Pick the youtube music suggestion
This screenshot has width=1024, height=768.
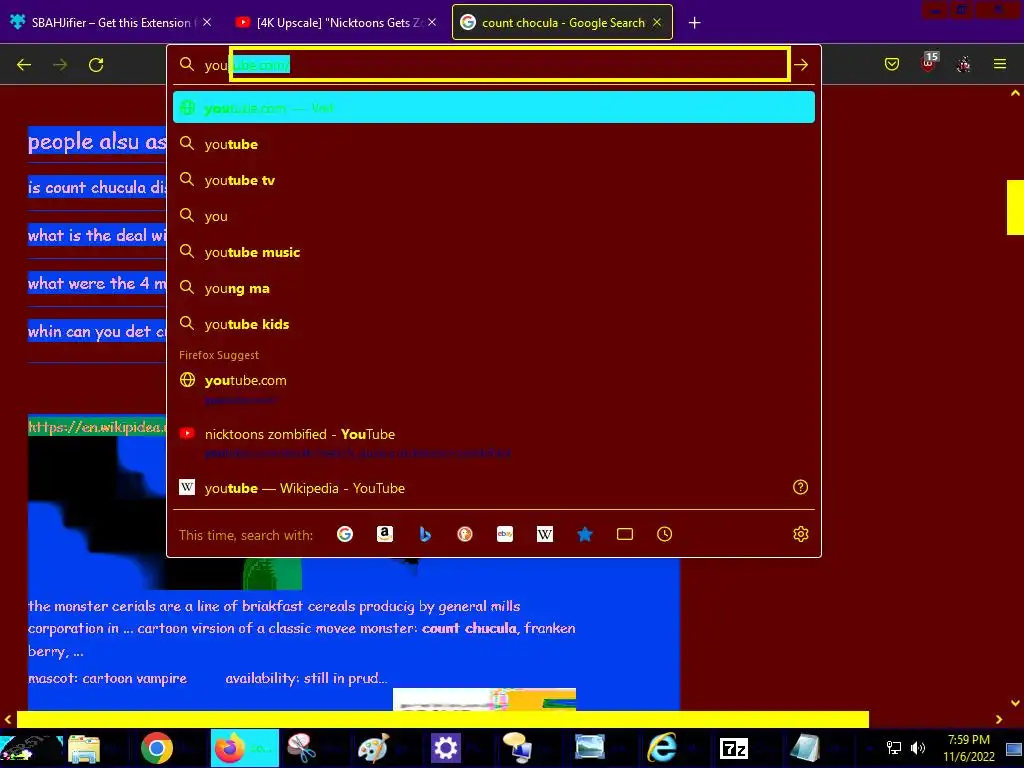pos(494,251)
